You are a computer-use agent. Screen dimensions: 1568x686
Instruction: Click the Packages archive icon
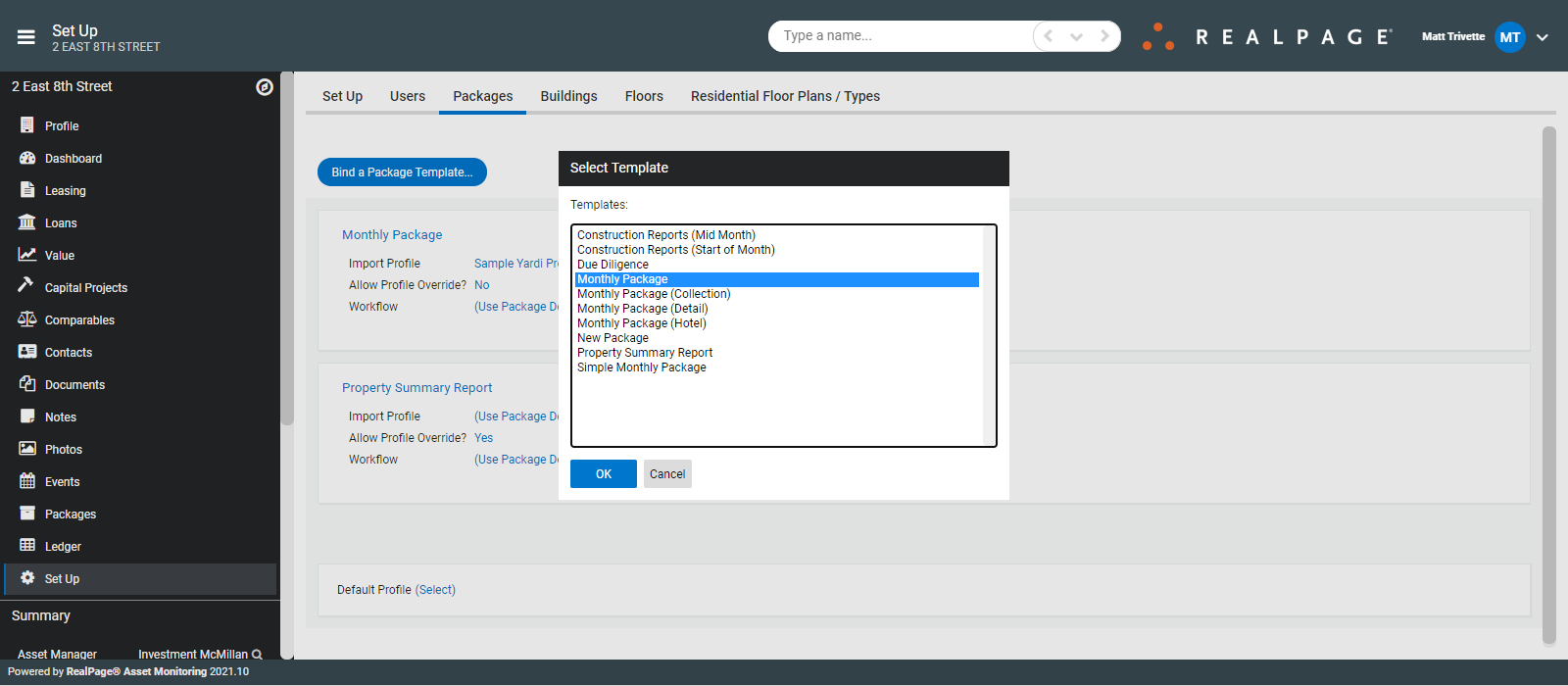27,514
